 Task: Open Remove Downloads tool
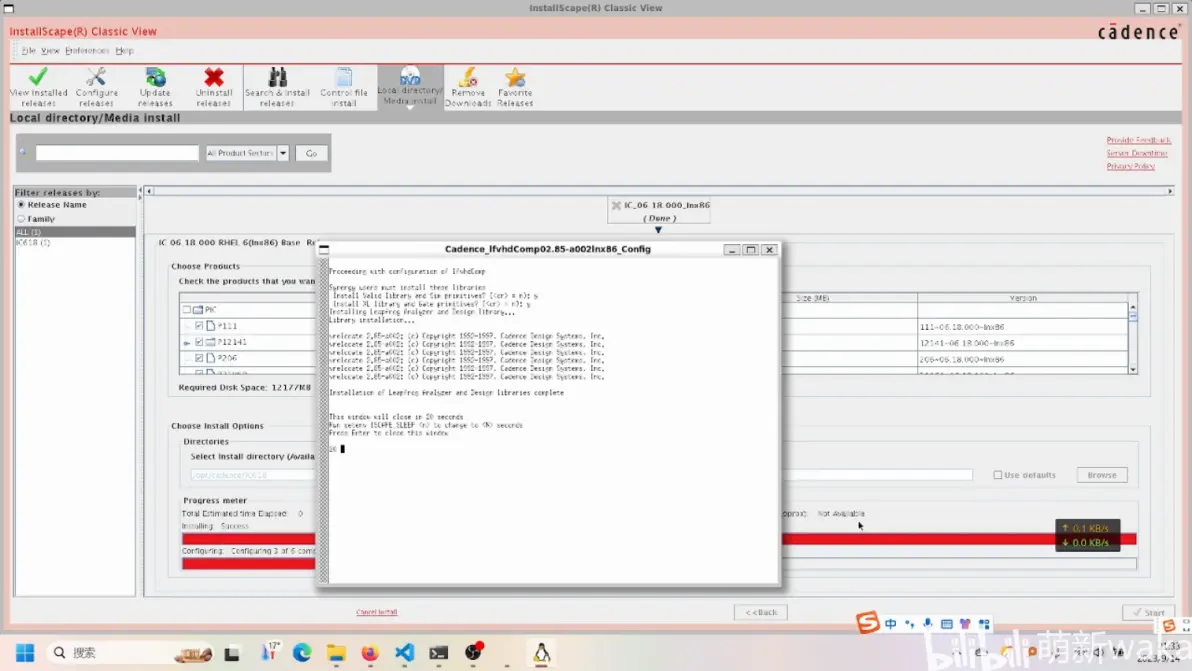pos(468,87)
